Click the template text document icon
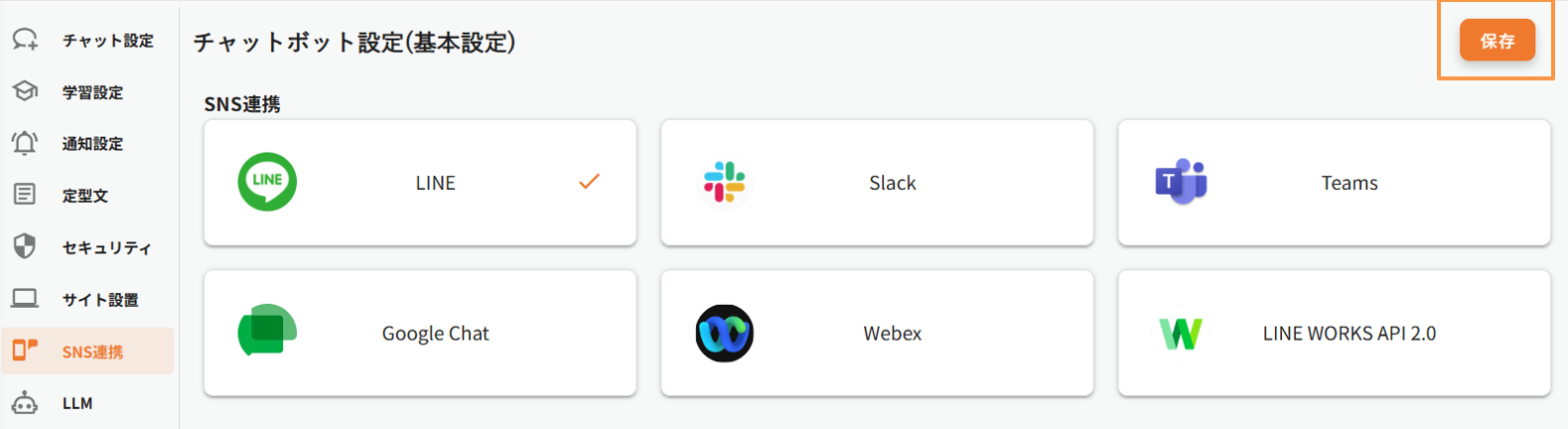This screenshot has width=1568, height=429. coord(25,195)
